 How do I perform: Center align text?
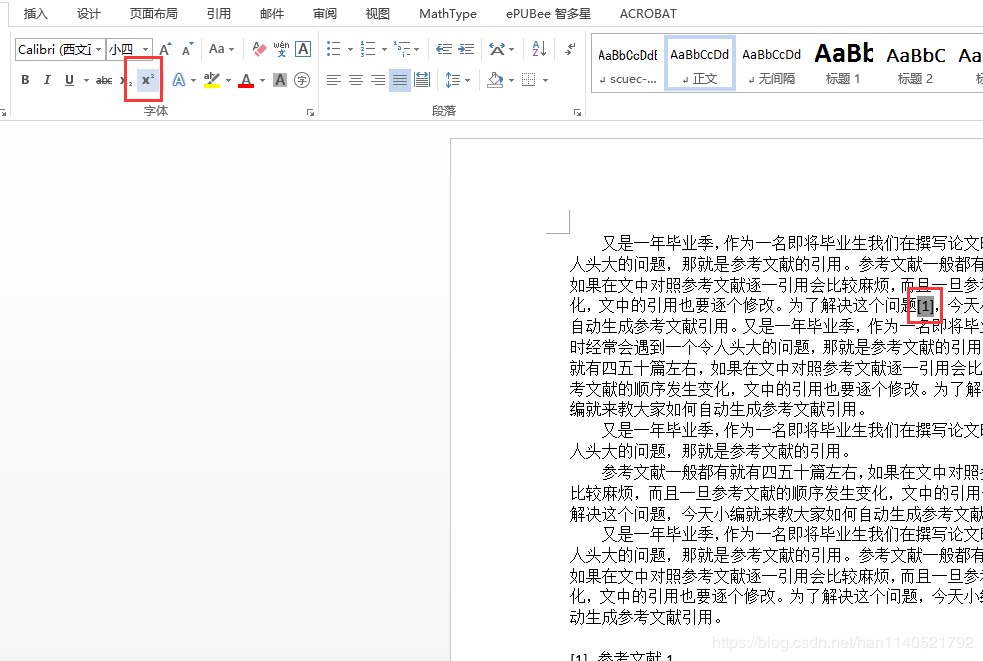tap(355, 80)
